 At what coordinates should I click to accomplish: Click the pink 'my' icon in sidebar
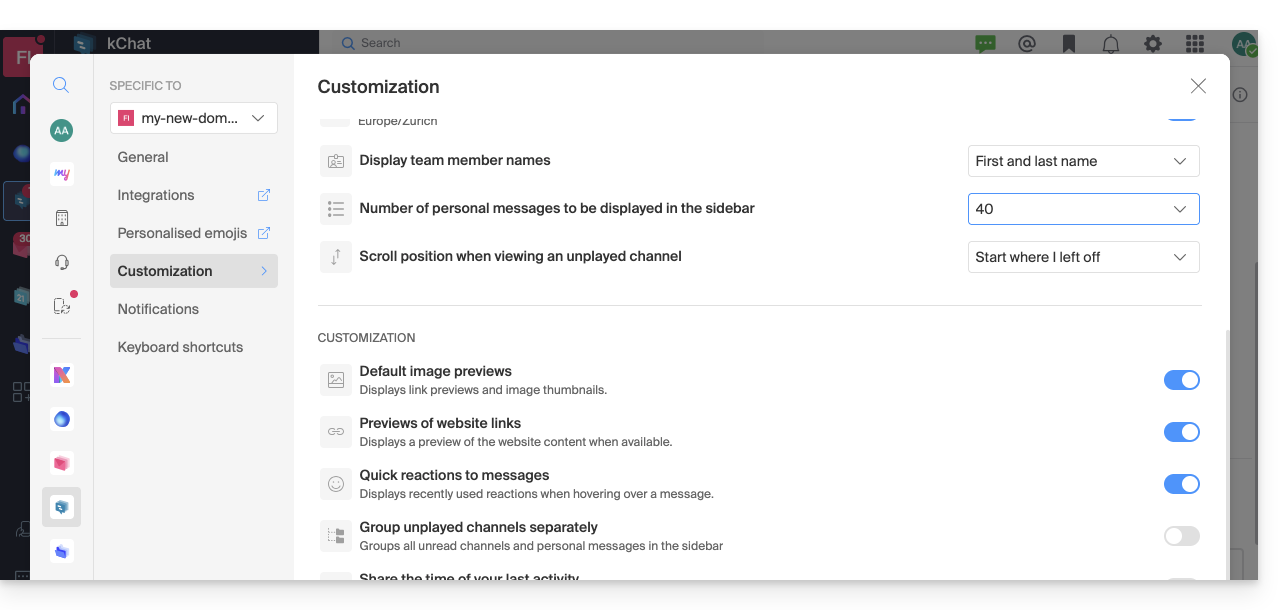click(61, 174)
